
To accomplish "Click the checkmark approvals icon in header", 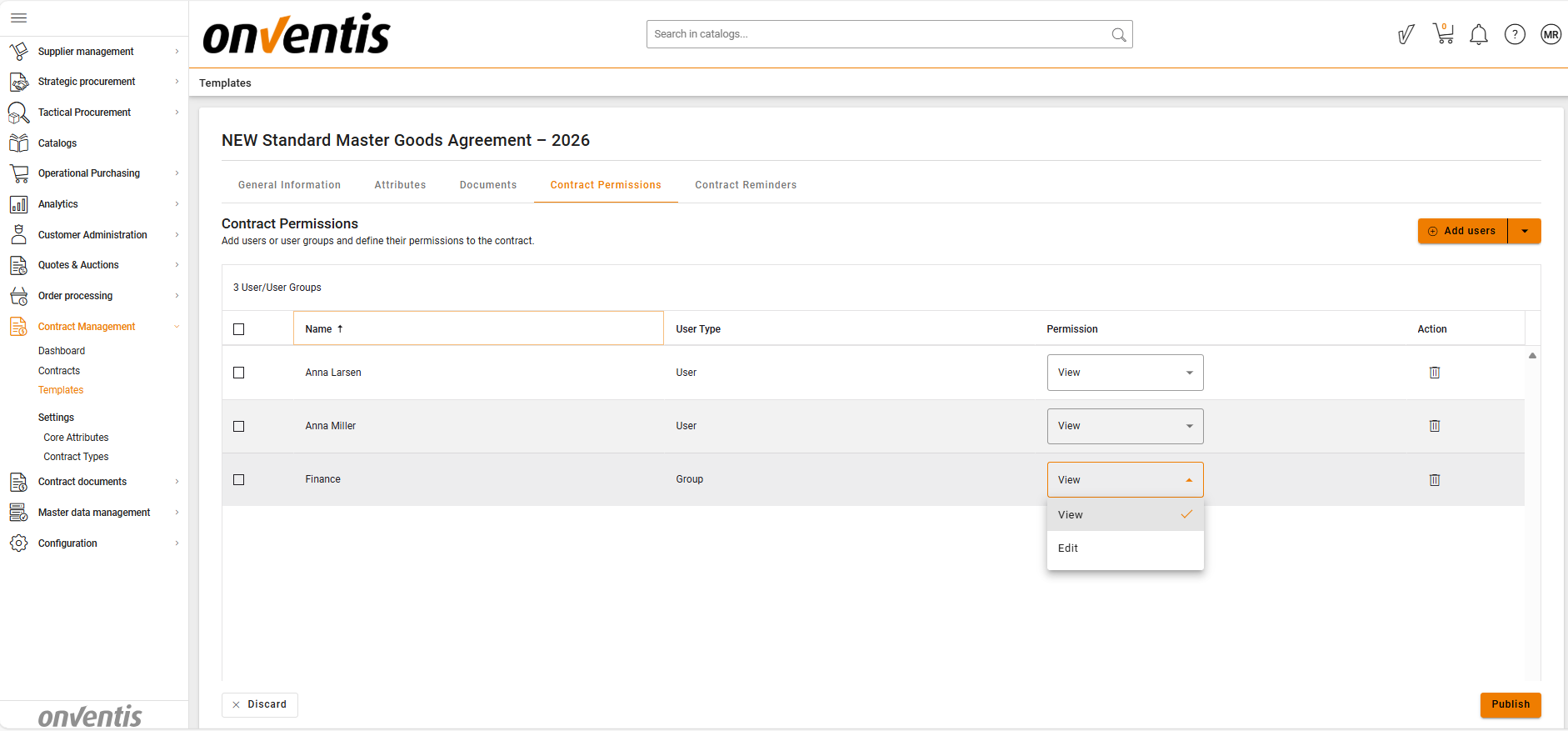I will point(1406,34).
